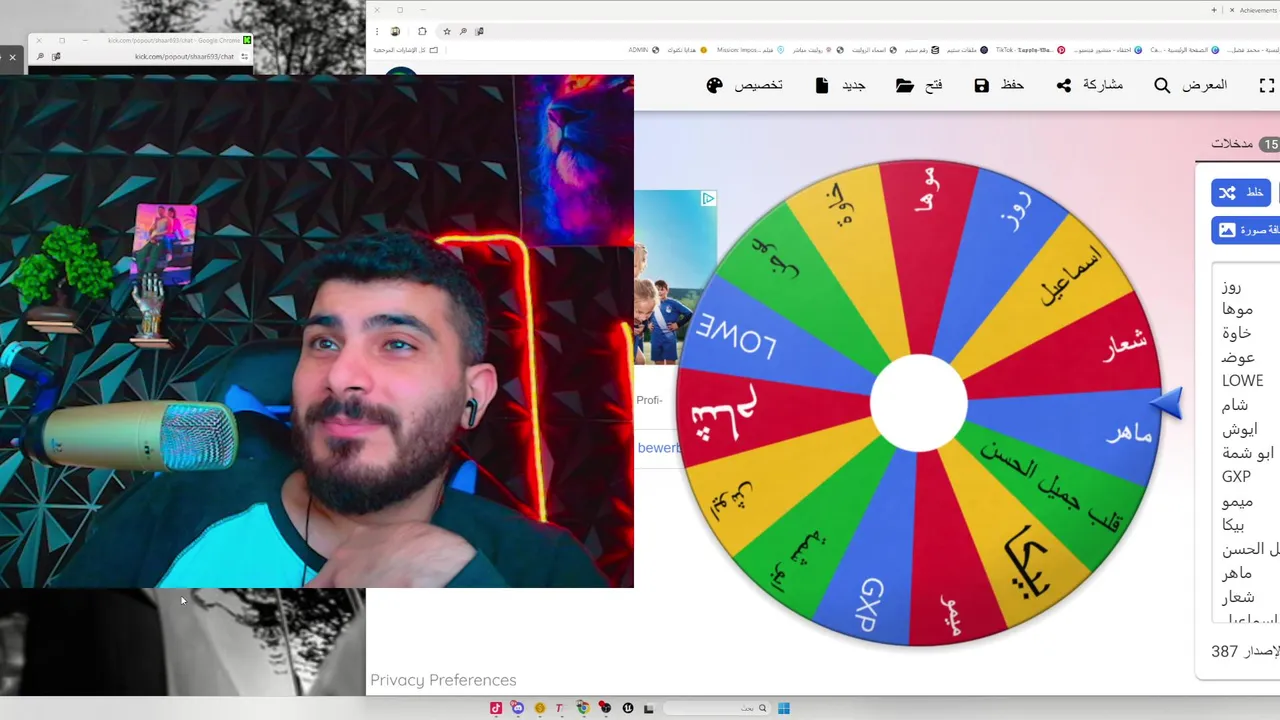
Task: Click the ميمو entry in the list
Action: coord(1237,501)
